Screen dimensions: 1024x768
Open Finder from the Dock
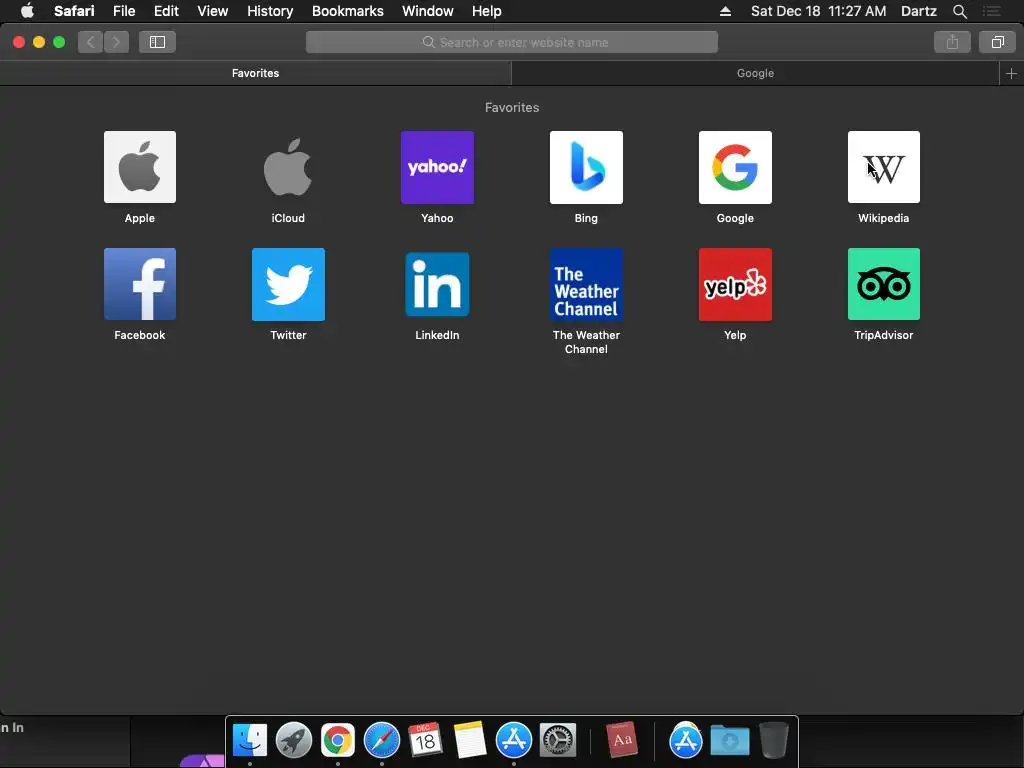[250, 740]
